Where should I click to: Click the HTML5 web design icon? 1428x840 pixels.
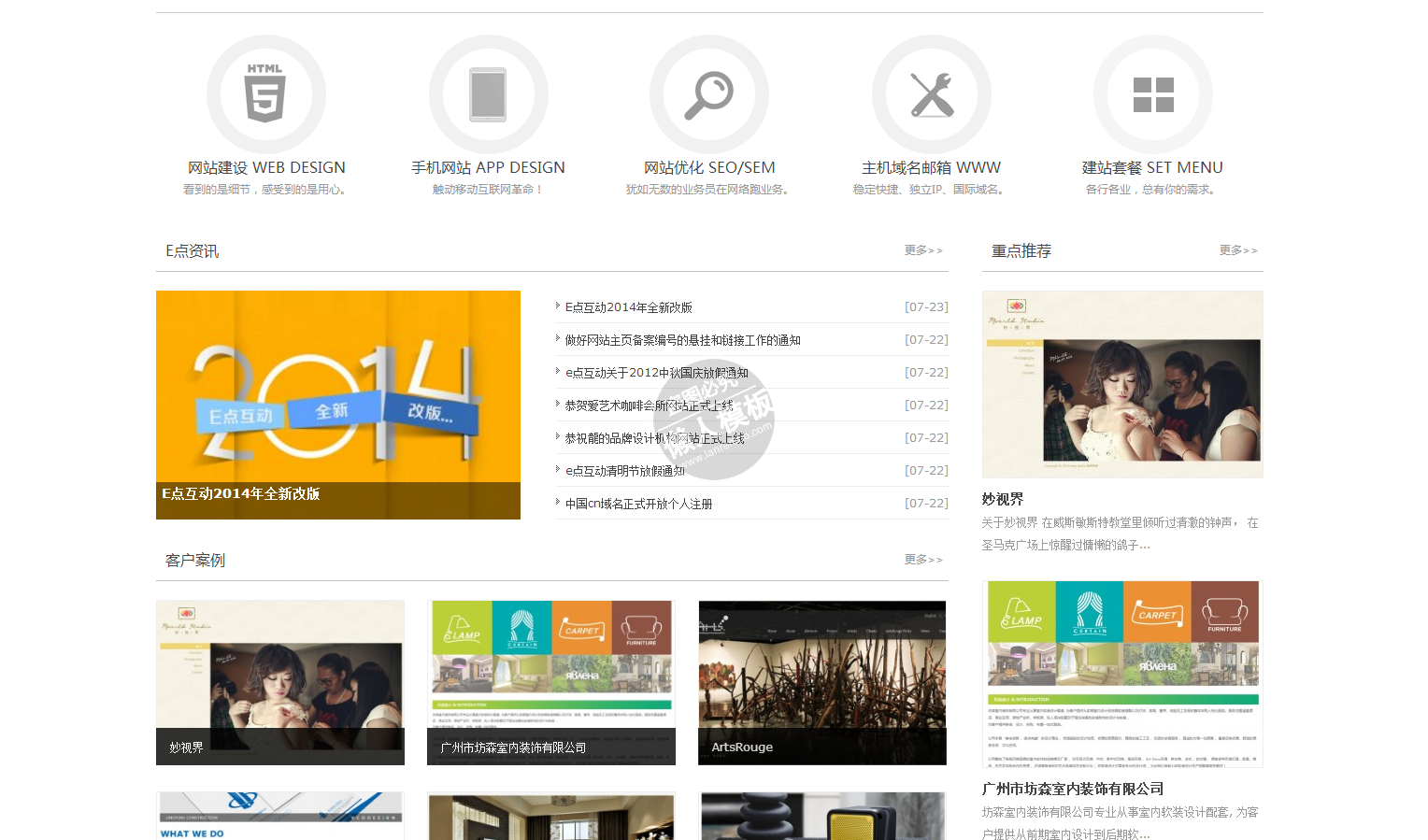point(265,94)
